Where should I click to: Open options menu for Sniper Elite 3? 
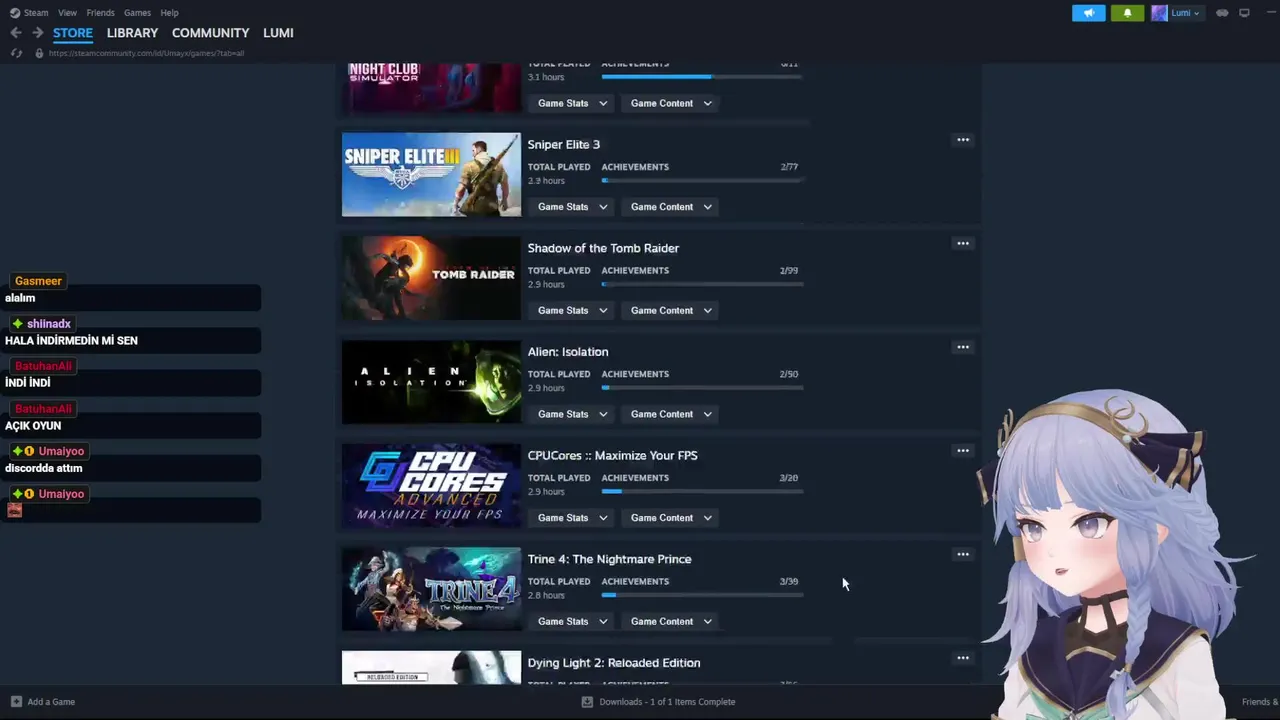pos(963,140)
